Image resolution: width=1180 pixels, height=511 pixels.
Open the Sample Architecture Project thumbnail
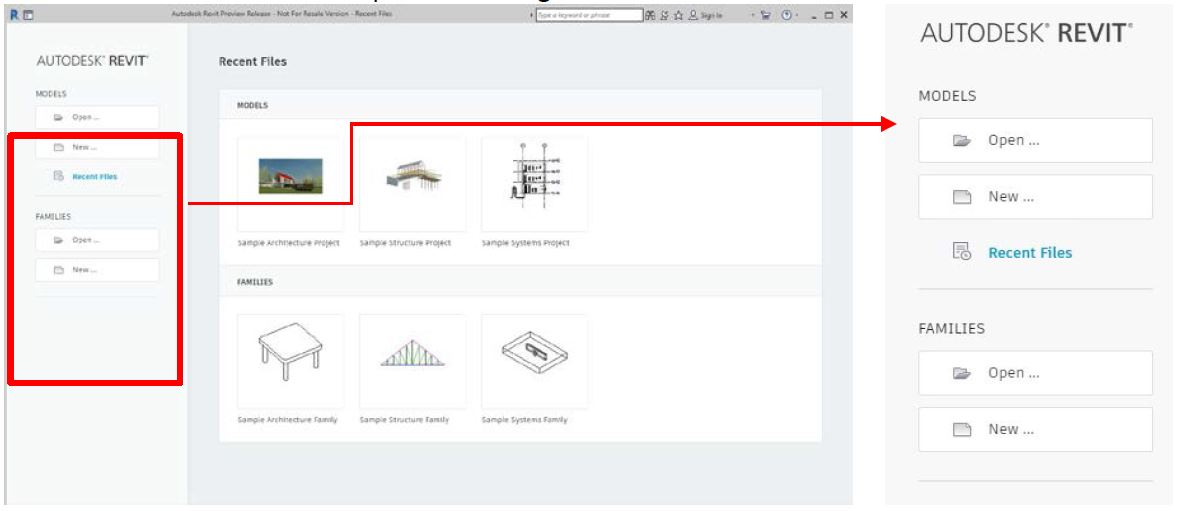tap(290, 184)
